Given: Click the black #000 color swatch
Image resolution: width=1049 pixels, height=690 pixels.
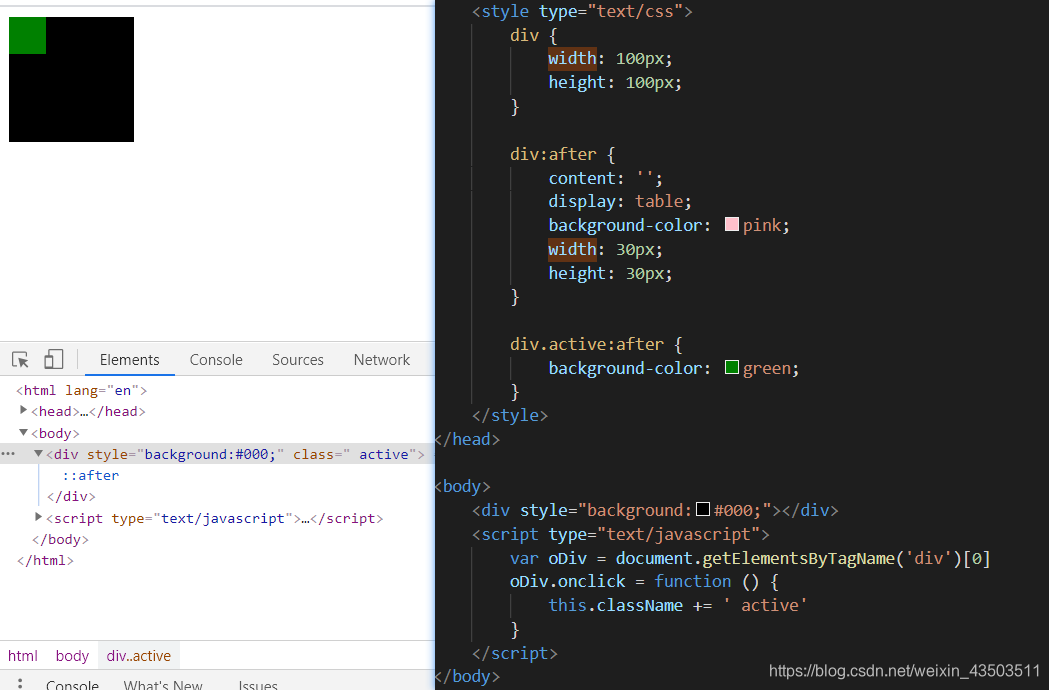Looking at the screenshot, I should pyautogui.click(x=702, y=509).
